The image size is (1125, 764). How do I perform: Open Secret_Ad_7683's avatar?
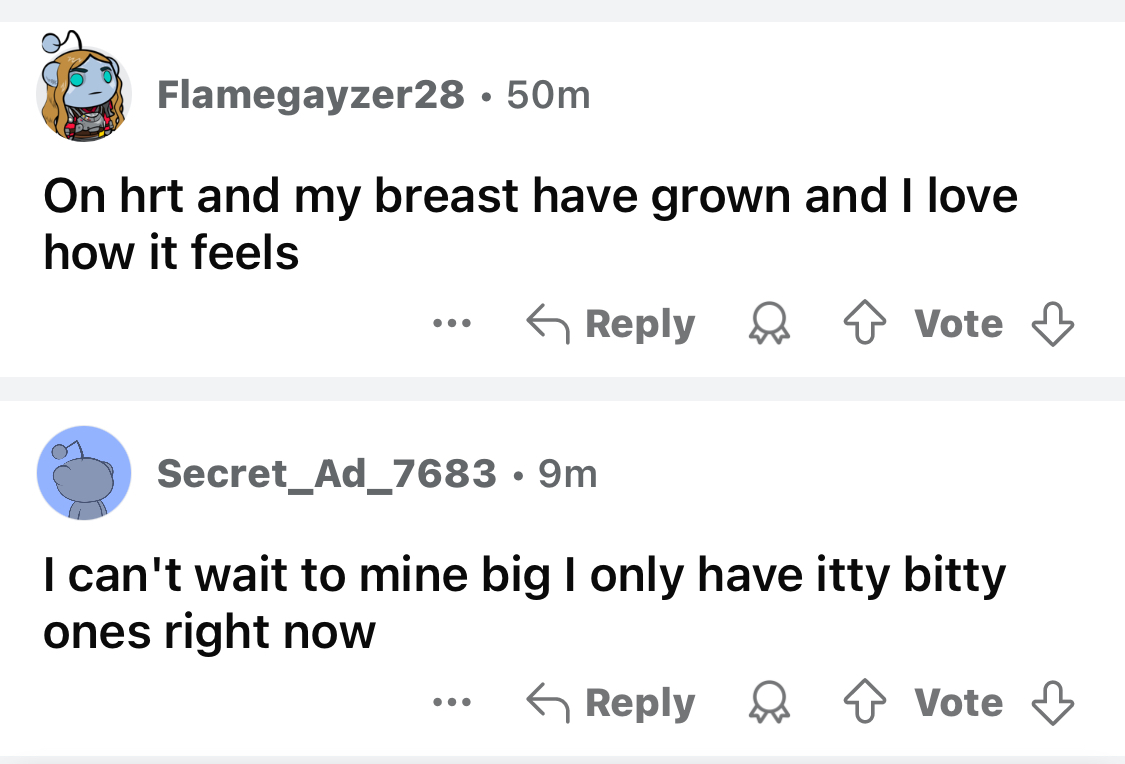pyautogui.click(x=84, y=472)
